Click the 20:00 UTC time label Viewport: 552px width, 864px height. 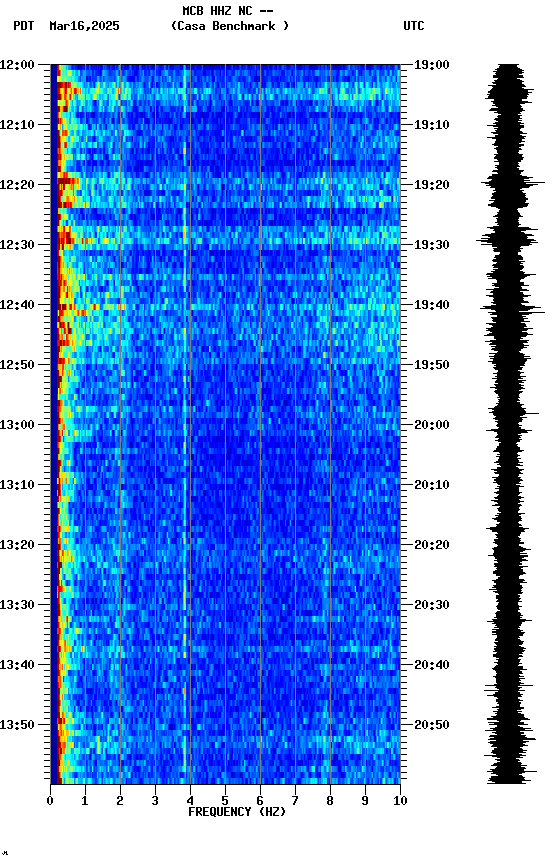click(x=432, y=425)
